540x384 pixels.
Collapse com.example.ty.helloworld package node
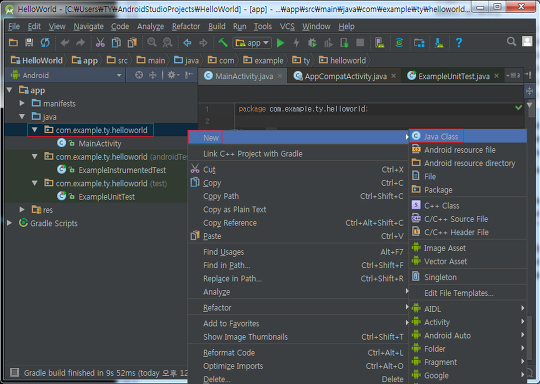click(35, 130)
